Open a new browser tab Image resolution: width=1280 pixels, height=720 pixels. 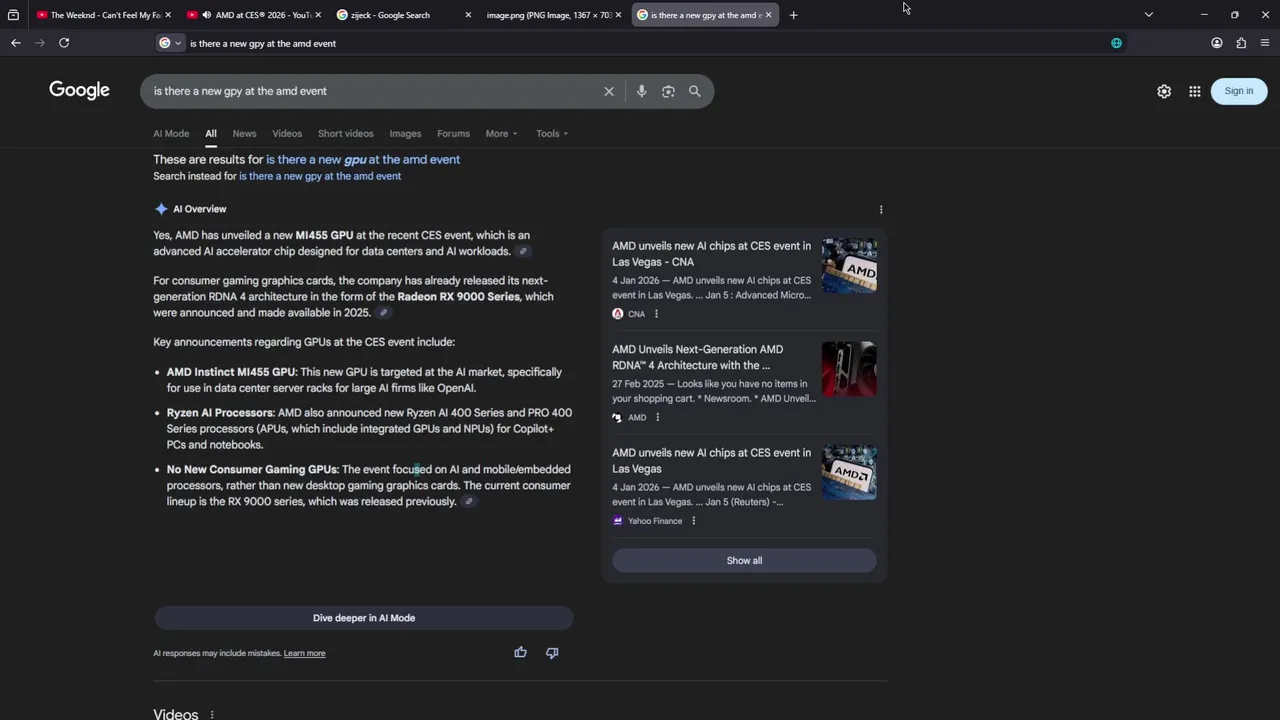793,15
